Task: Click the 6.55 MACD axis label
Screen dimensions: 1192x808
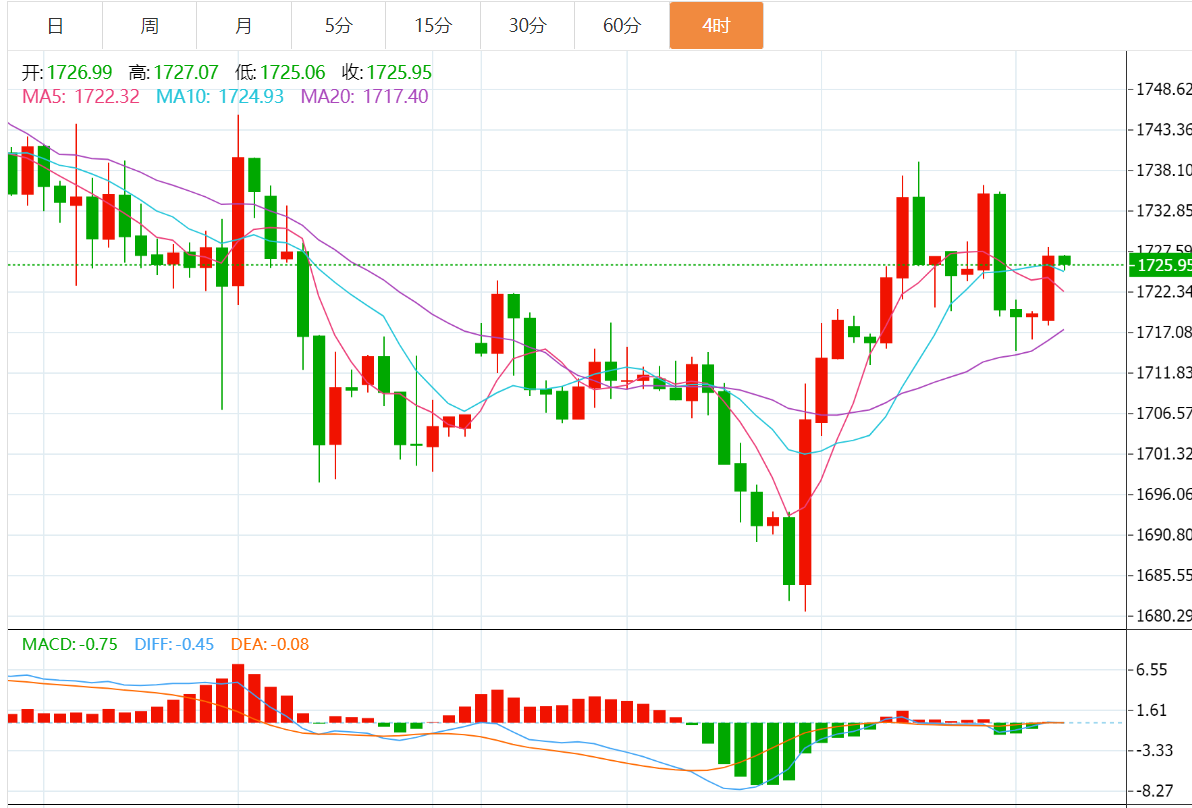Action: pos(1152,670)
